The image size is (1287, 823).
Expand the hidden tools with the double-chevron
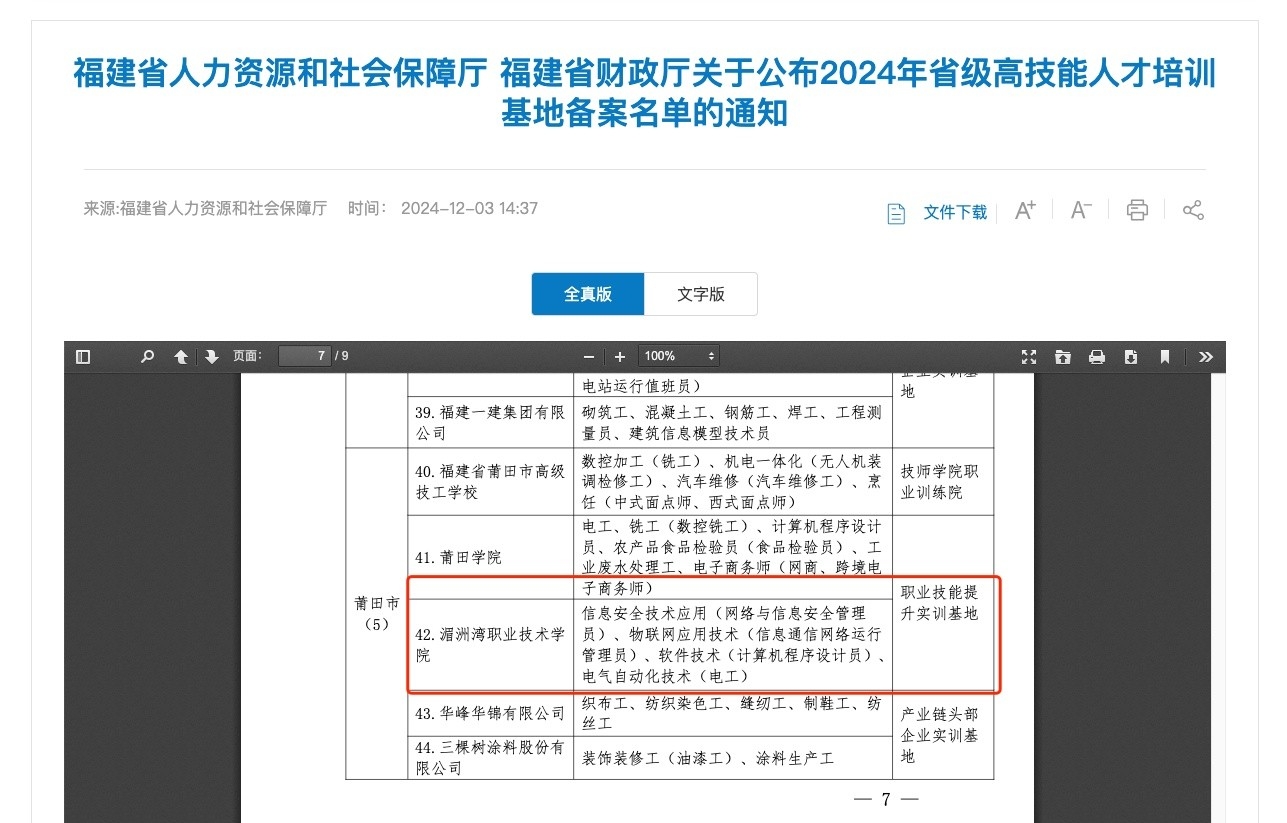click(x=1205, y=355)
